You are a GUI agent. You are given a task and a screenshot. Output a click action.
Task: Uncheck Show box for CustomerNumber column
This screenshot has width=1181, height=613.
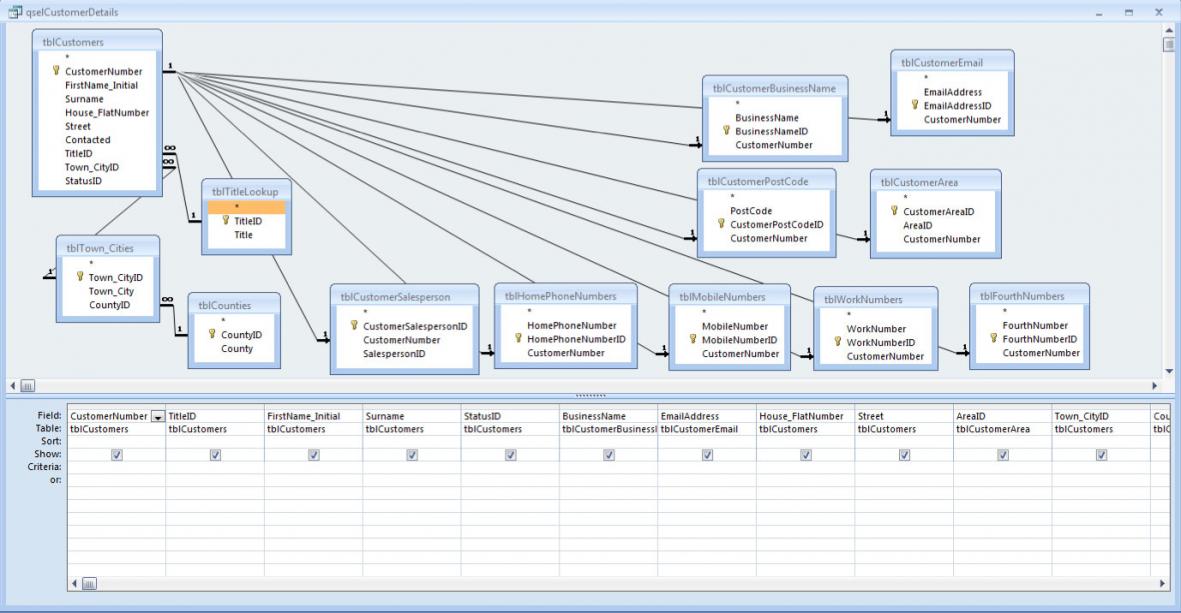117,455
